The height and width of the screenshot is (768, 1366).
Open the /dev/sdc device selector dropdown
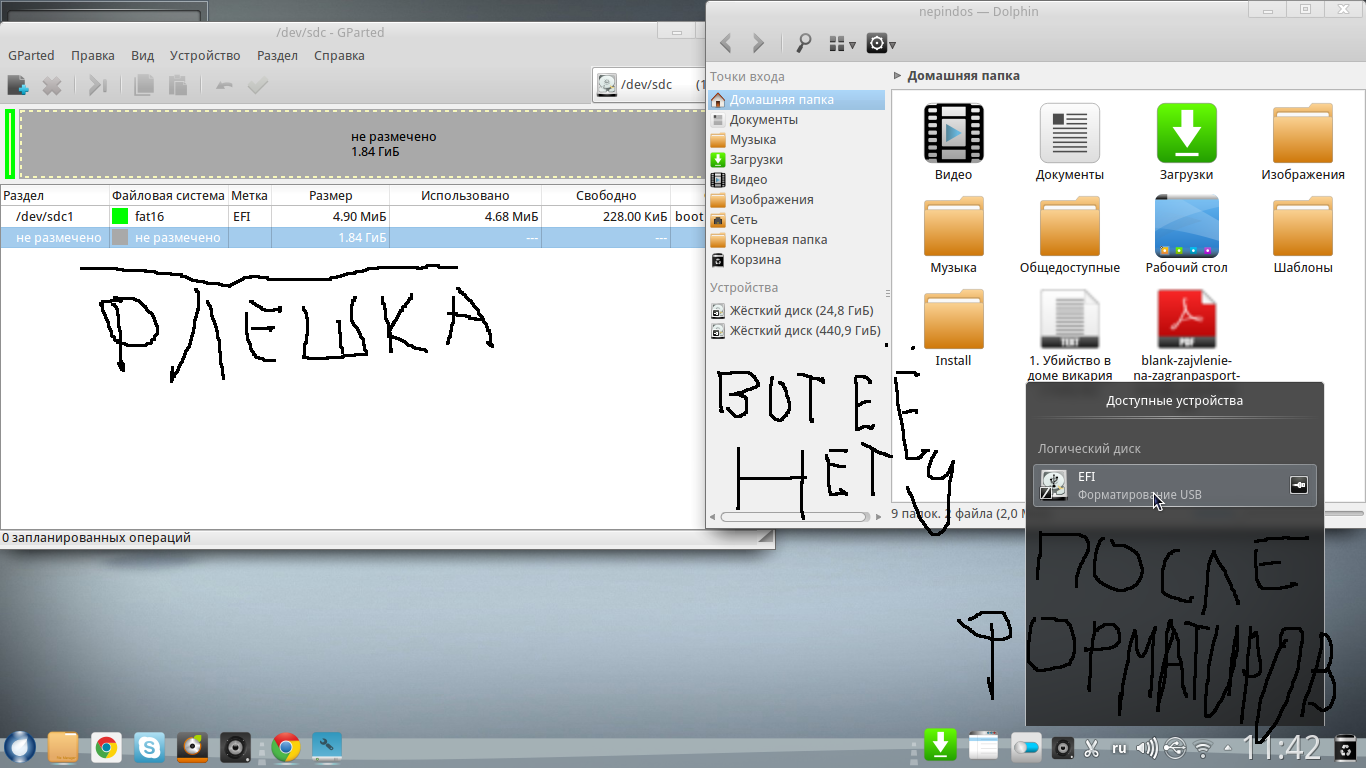click(x=648, y=85)
